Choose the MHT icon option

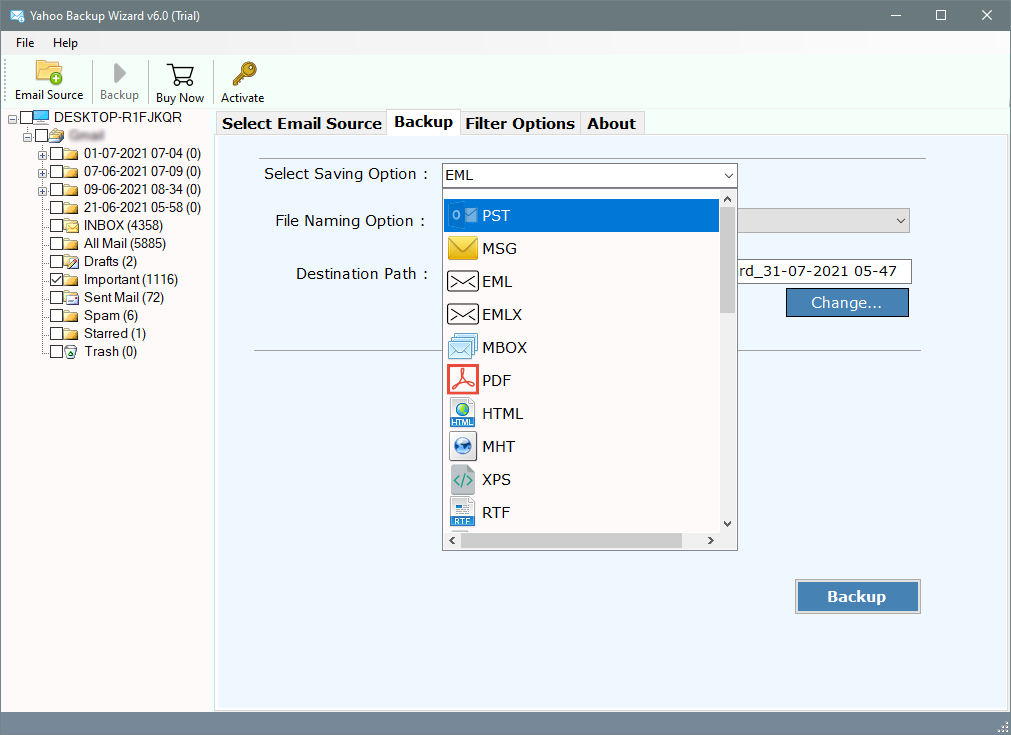click(x=462, y=446)
